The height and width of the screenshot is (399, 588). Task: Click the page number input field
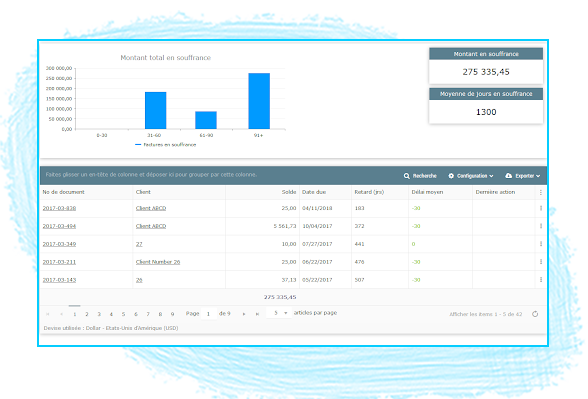209,314
